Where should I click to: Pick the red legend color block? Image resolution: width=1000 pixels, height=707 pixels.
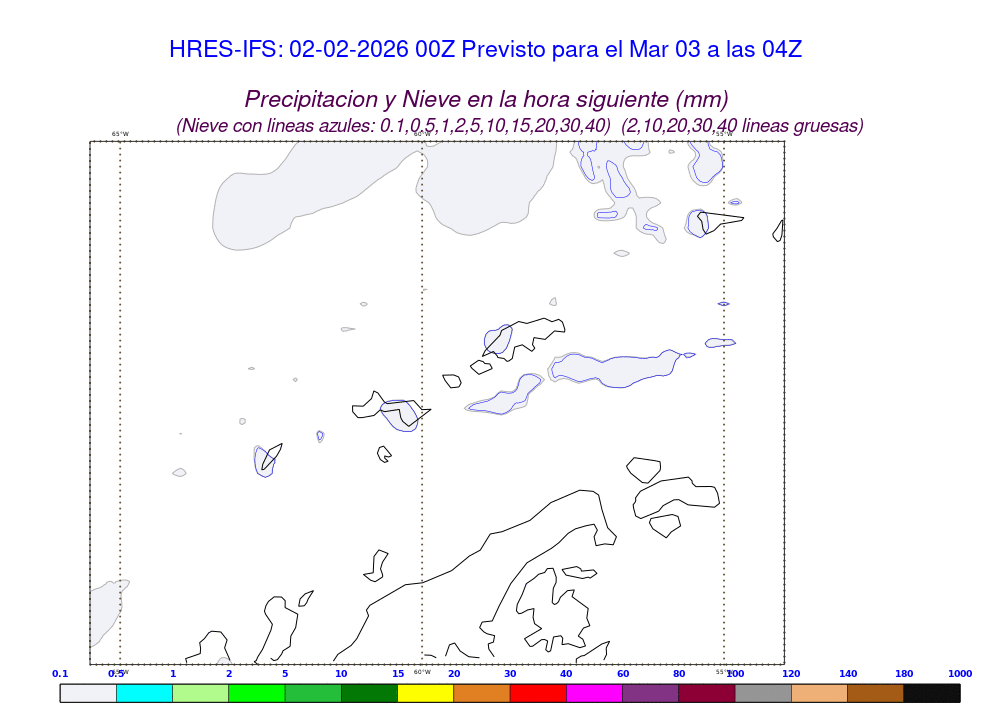click(538, 693)
